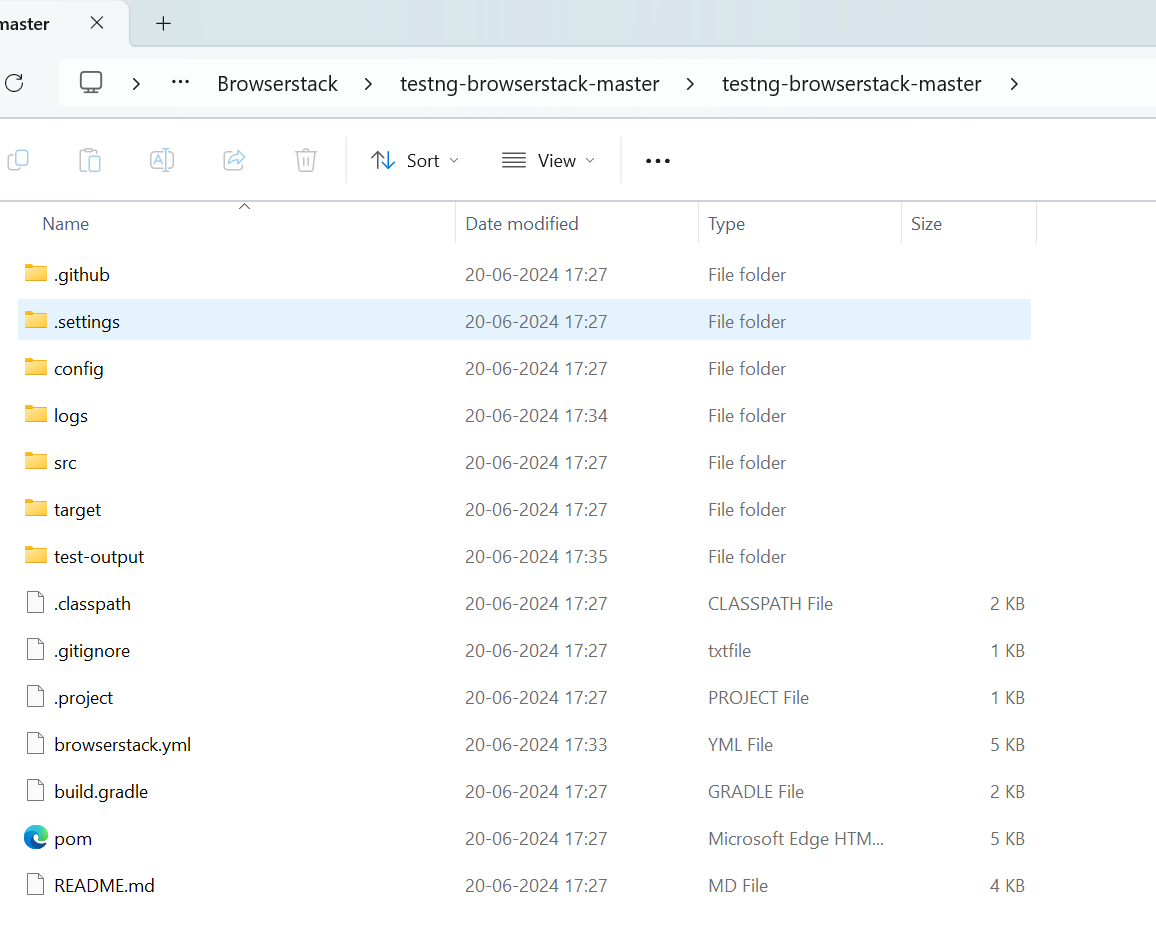
Task: Click the Paste clipboard icon
Action: pyautogui.click(x=90, y=160)
